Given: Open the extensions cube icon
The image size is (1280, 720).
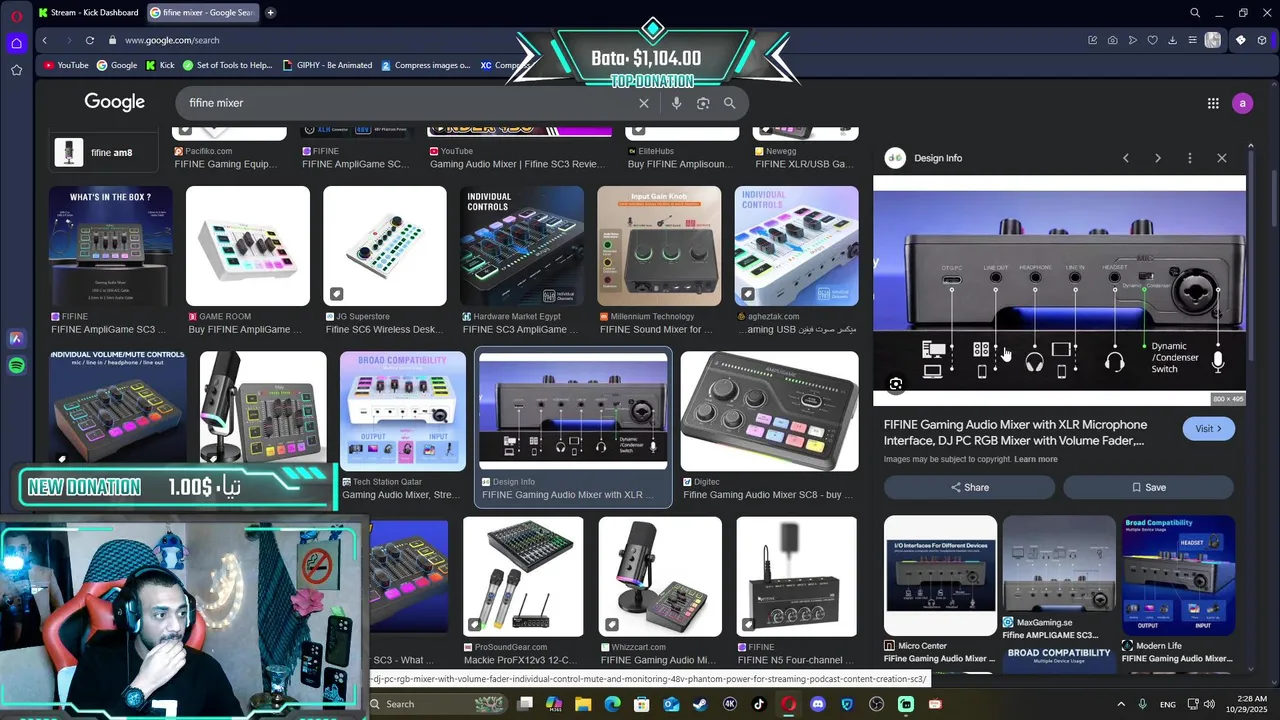Looking at the screenshot, I should [x=1262, y=40].
